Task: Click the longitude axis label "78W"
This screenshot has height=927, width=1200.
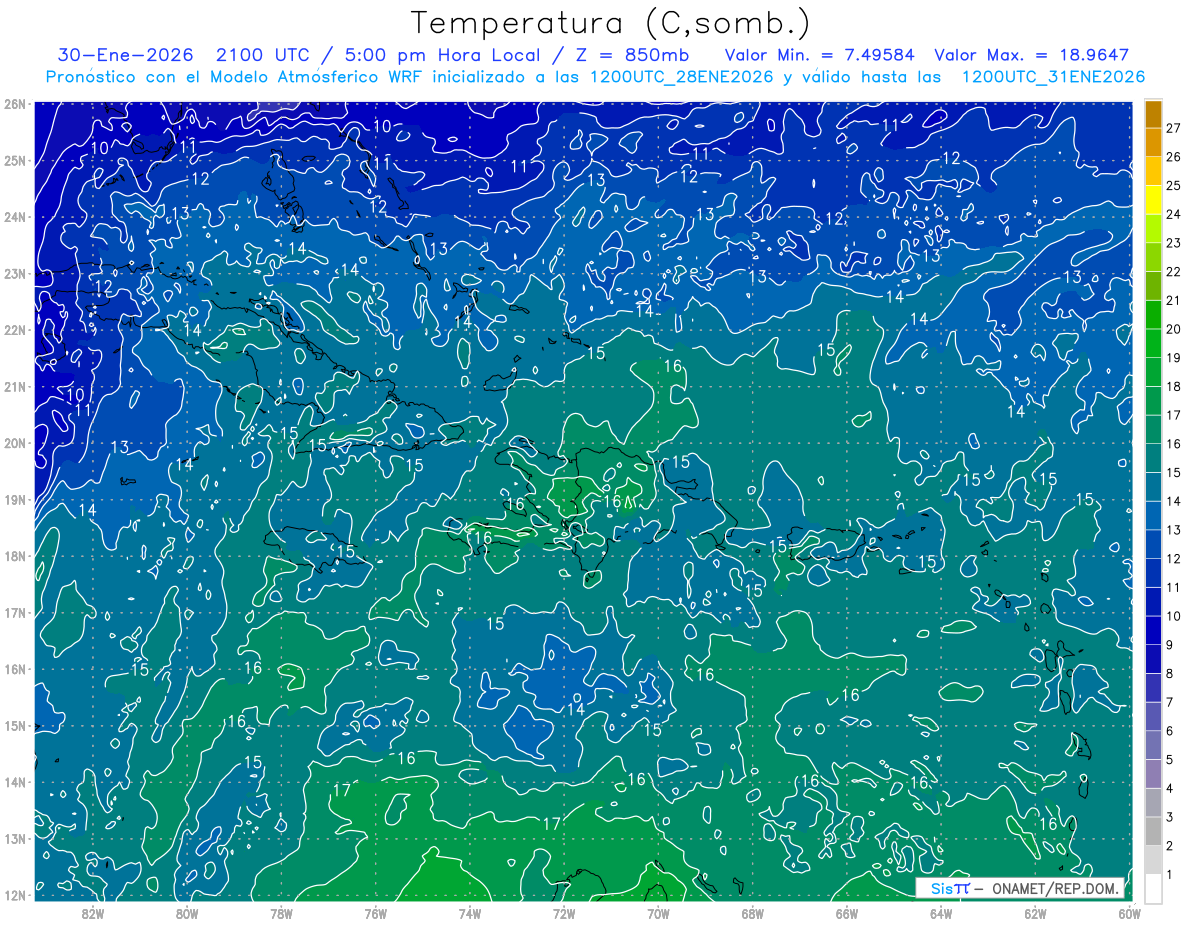Action: (x=281, y=913)
